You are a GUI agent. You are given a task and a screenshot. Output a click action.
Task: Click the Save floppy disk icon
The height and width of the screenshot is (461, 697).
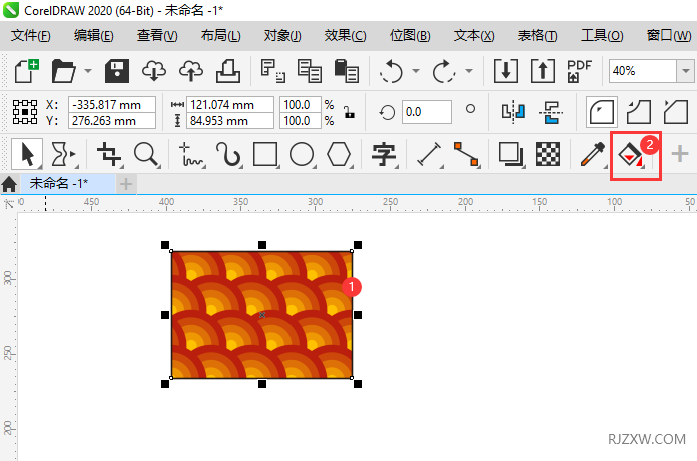point(118,71)
